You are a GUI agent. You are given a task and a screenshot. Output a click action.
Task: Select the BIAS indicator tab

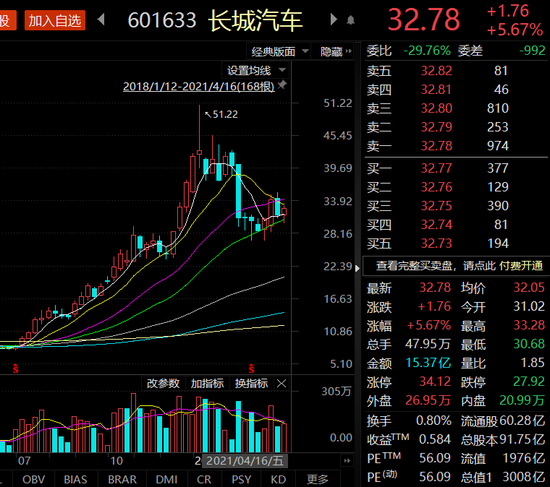tap(75, 479)
